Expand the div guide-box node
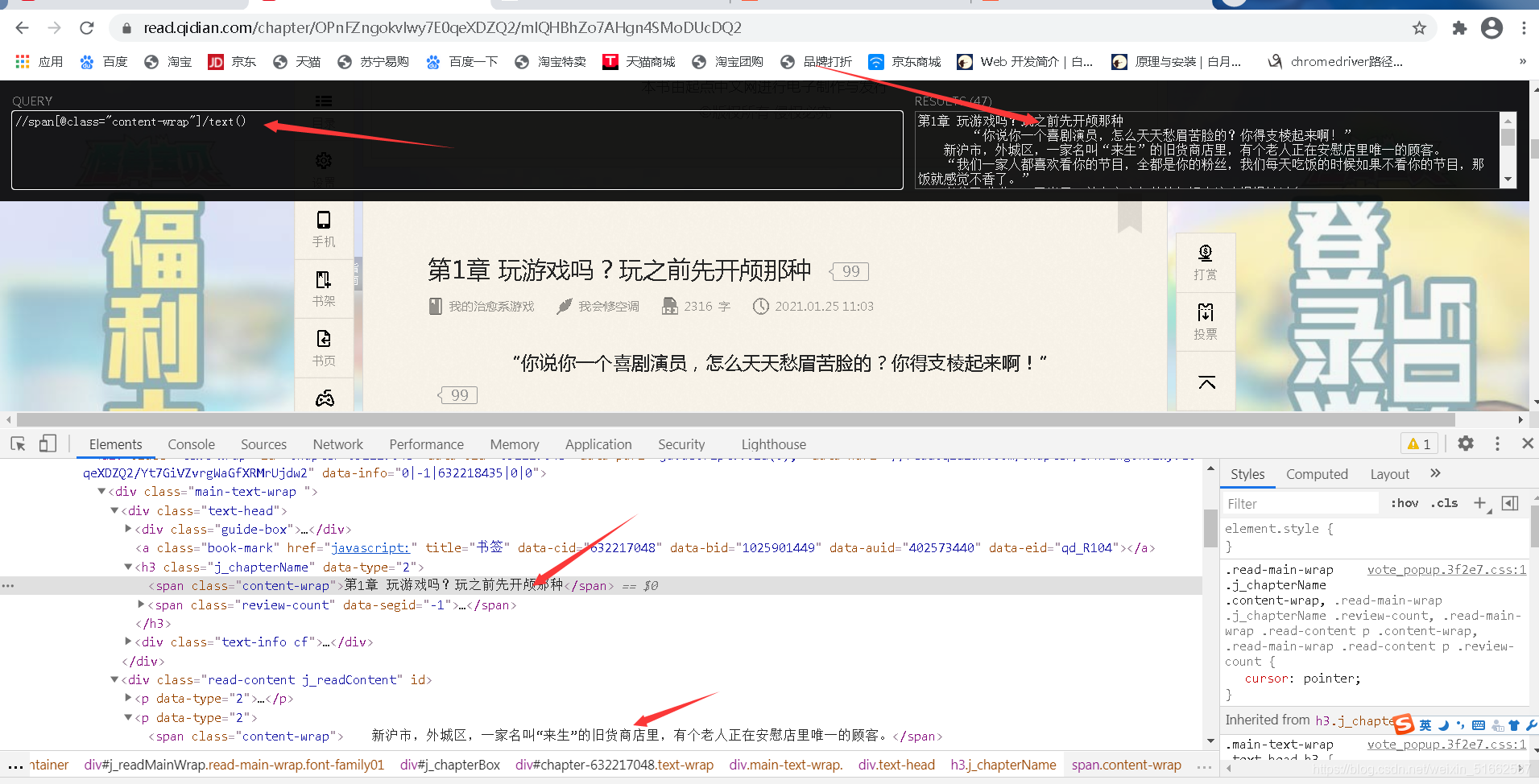This screenshot has height=784, width=1539. point(128,530)
